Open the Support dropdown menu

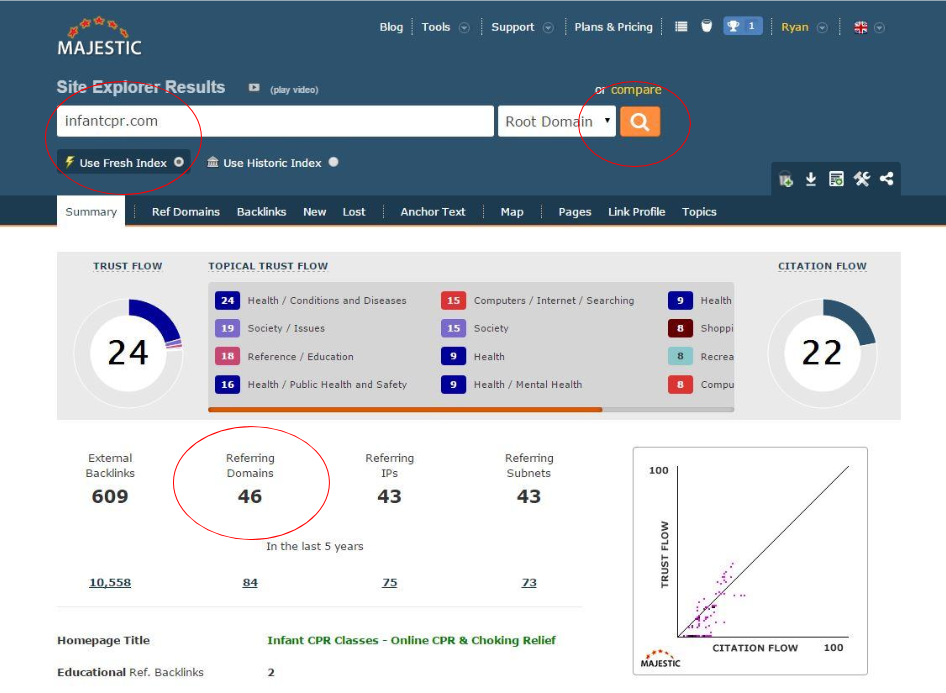click(x=522, y=27)
